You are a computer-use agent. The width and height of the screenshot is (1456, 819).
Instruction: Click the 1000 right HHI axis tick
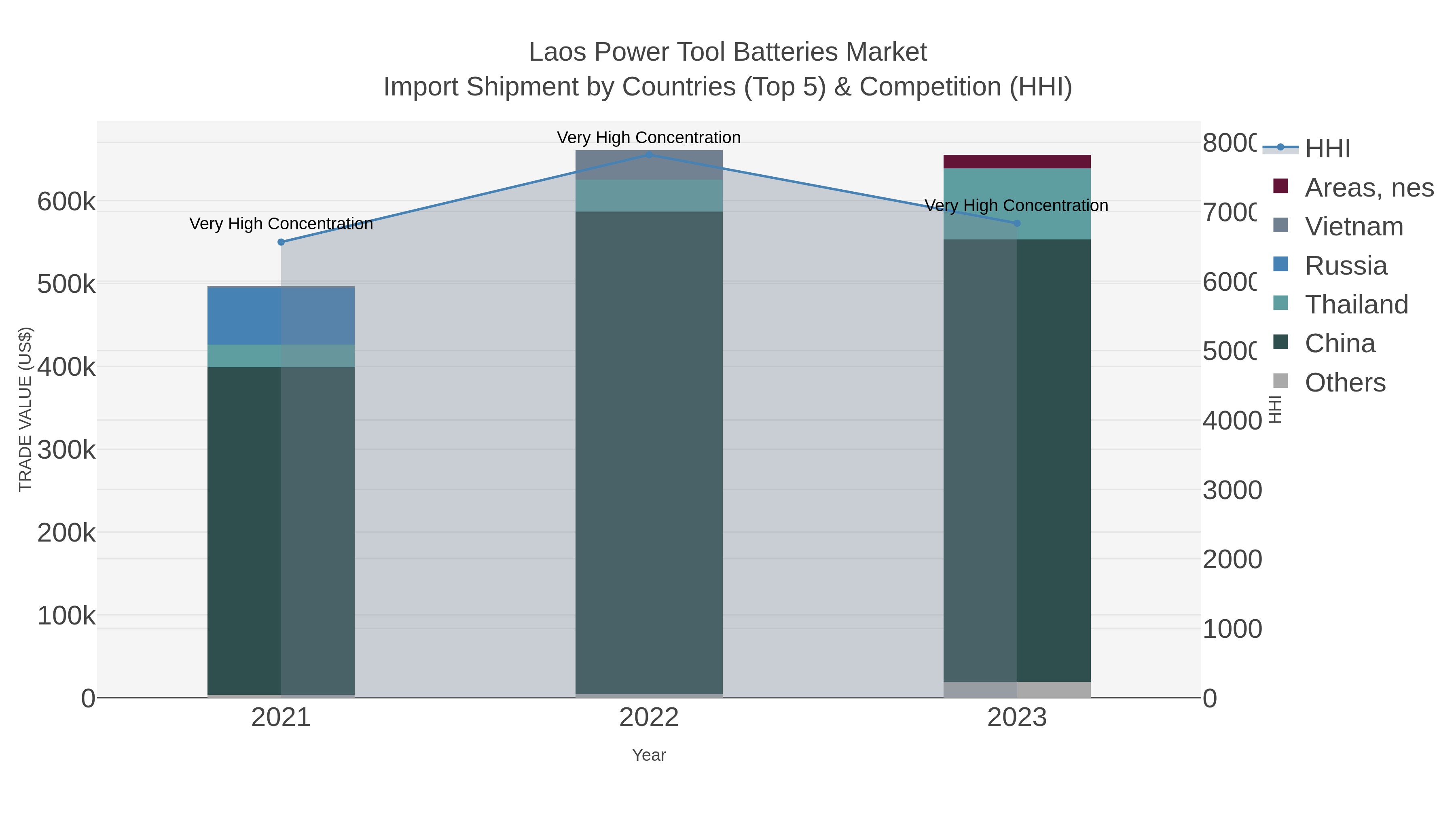click(x=1232, y=629)
